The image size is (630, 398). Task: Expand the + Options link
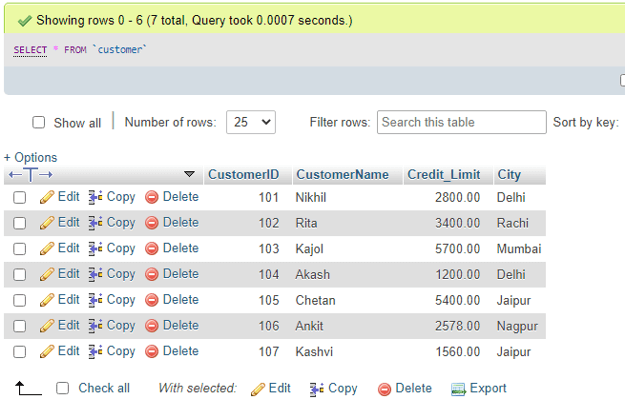pyautogui.click(x=31, y=157)
